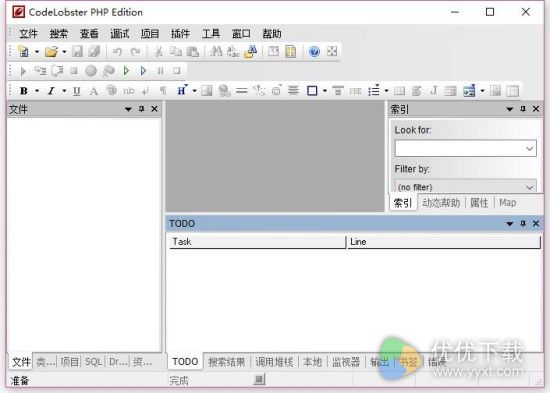Click the Find binoculars icon
The width and height of the screenshot is (550, 393).
(x=216, y=52)
